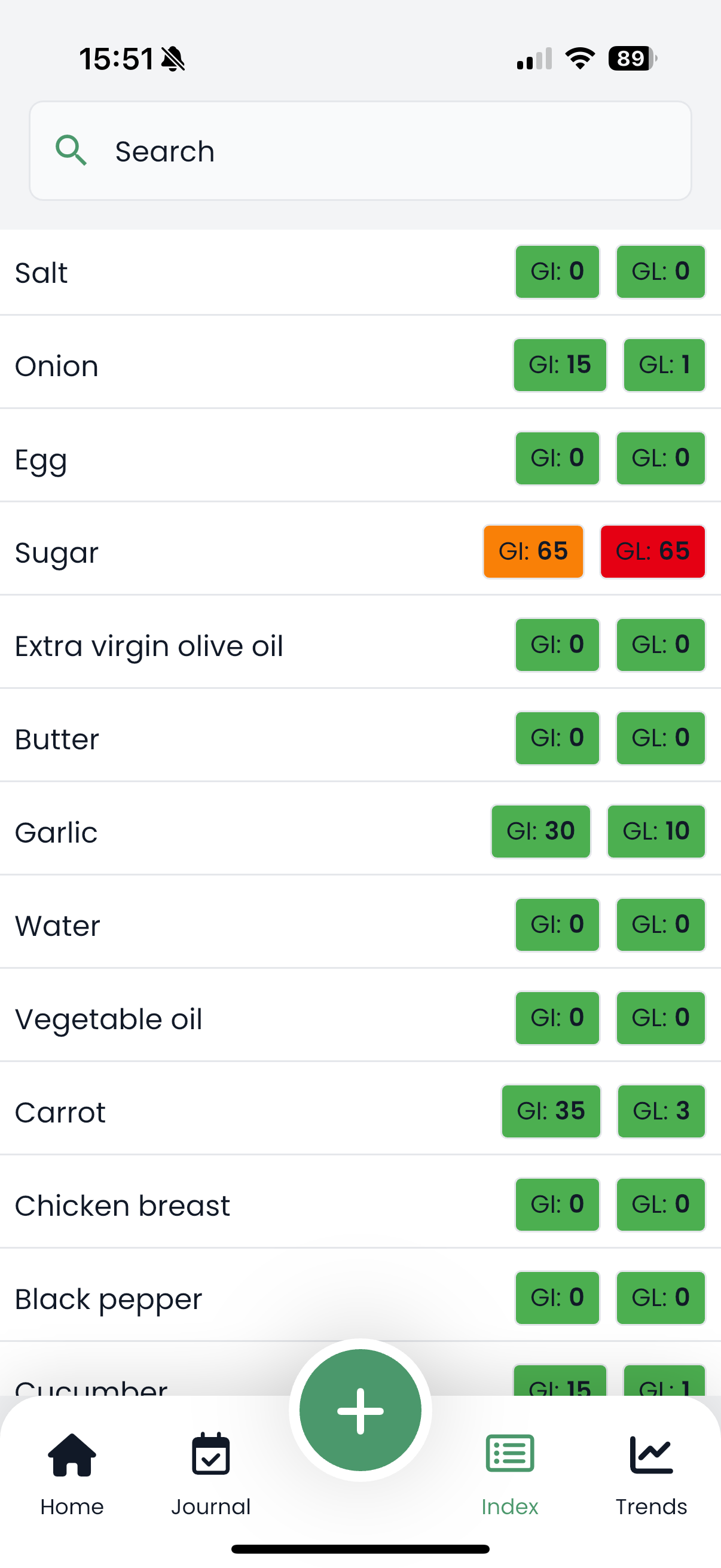The image size is (721, 1568).
Task: Focus the Search input field
Action: click(389, 151)
